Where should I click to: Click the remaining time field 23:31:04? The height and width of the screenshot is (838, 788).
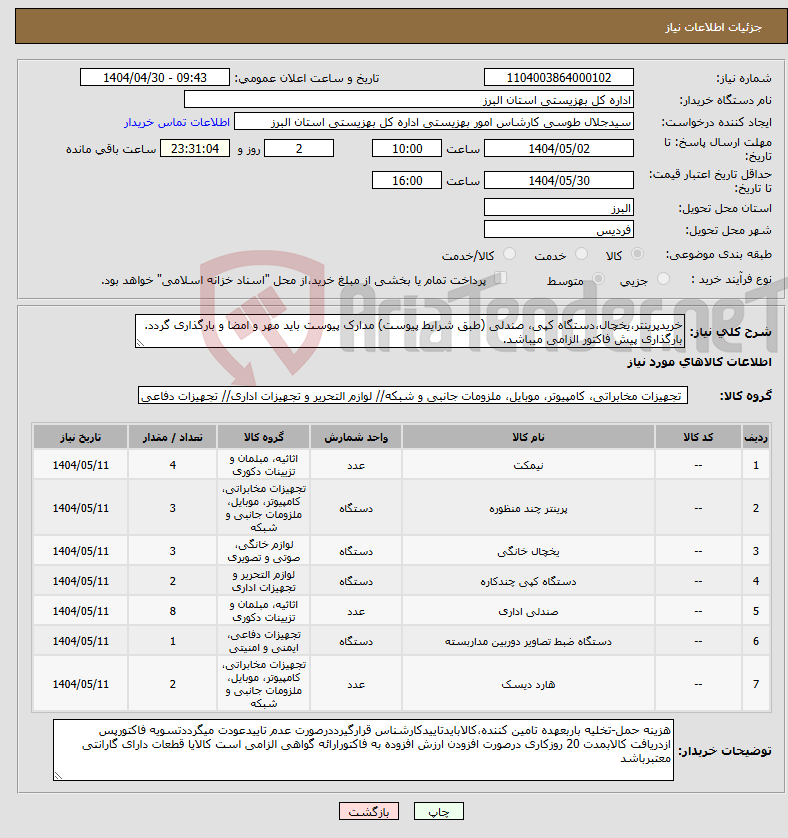(195, 149)
